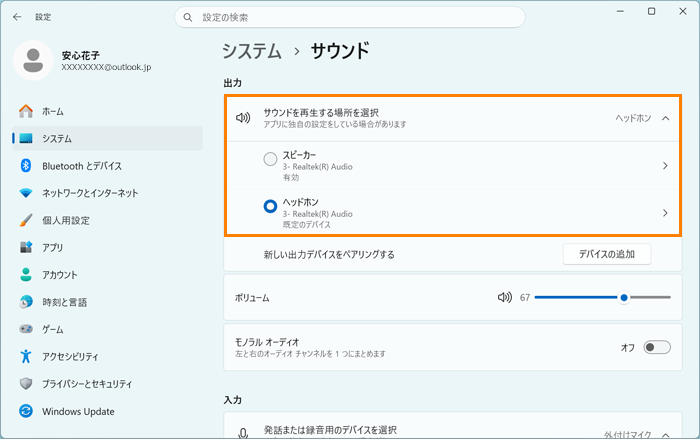Go to システム breadcrumb link
The image size is (700, 439).
click(x=252, y=51)
